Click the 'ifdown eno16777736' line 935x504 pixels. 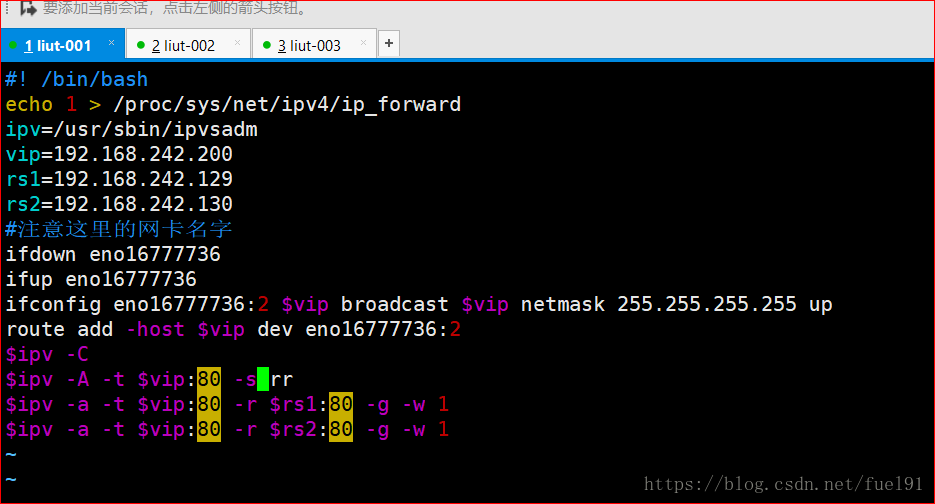(113, 255)
